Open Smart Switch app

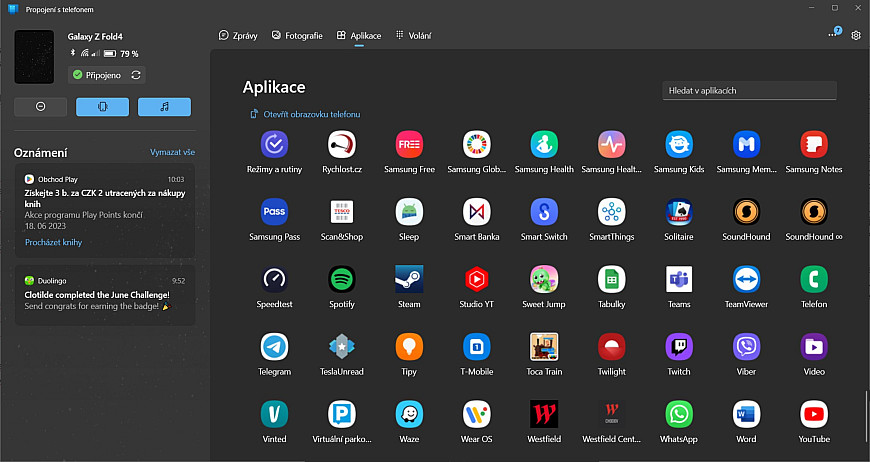click(x=544, y=212)
